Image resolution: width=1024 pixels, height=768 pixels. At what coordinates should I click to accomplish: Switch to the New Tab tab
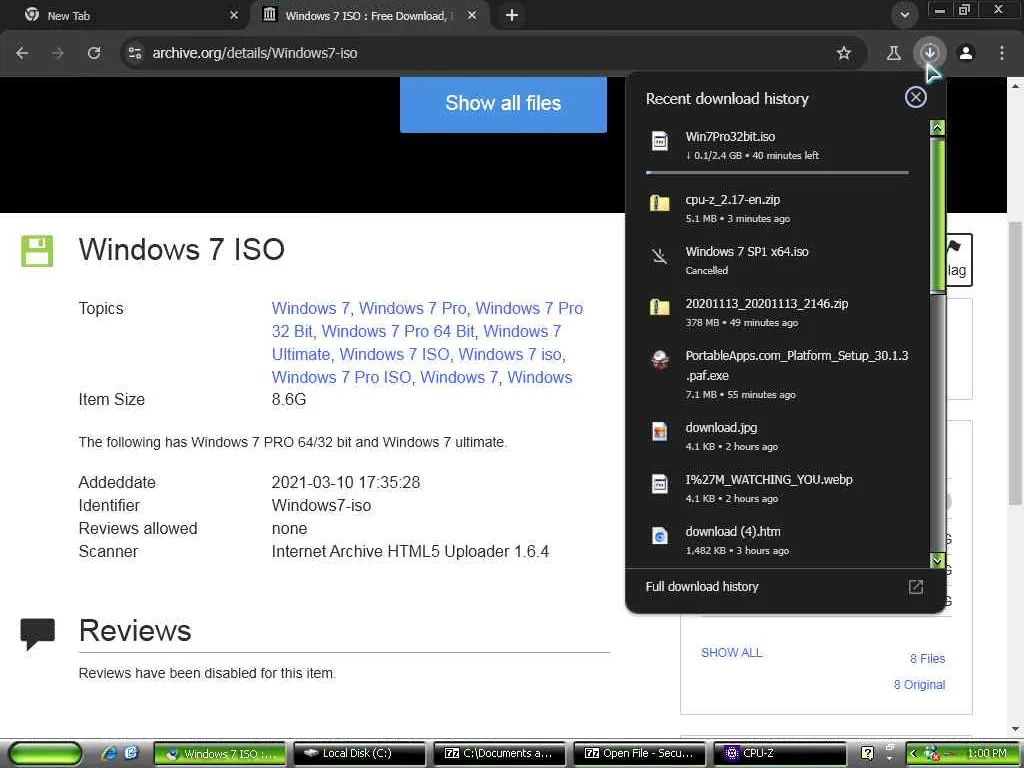click(124, 15)
